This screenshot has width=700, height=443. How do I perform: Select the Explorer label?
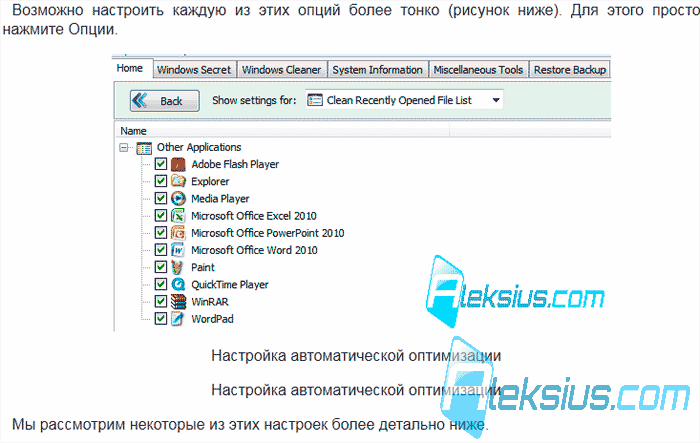point(210,181)
